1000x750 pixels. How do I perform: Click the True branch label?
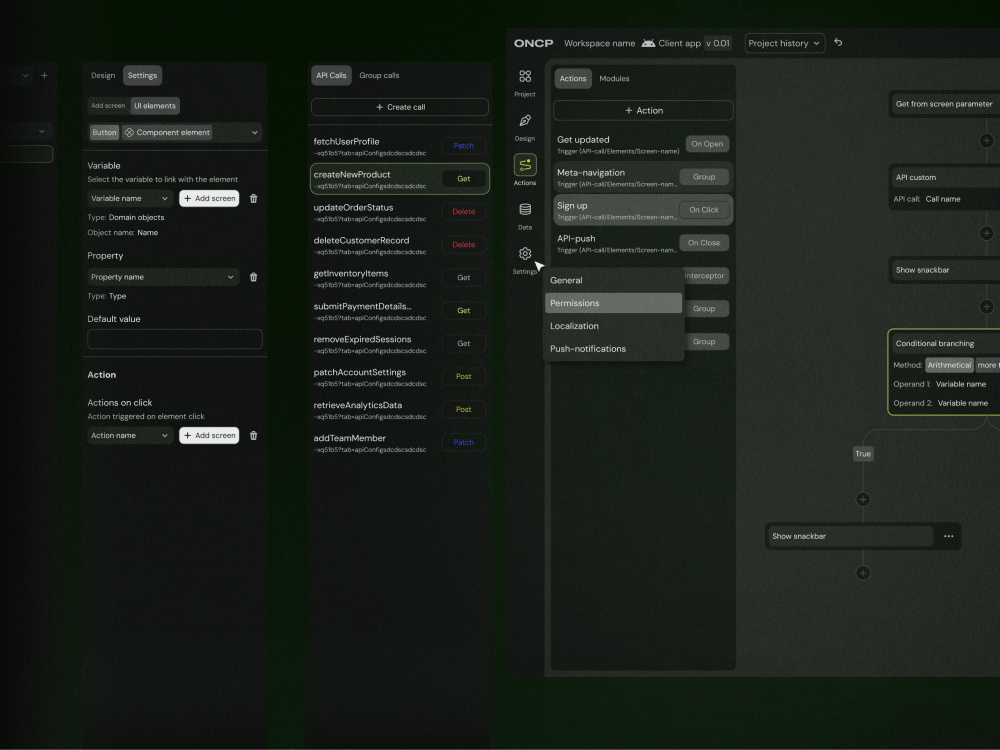click(x=863, y=453)
